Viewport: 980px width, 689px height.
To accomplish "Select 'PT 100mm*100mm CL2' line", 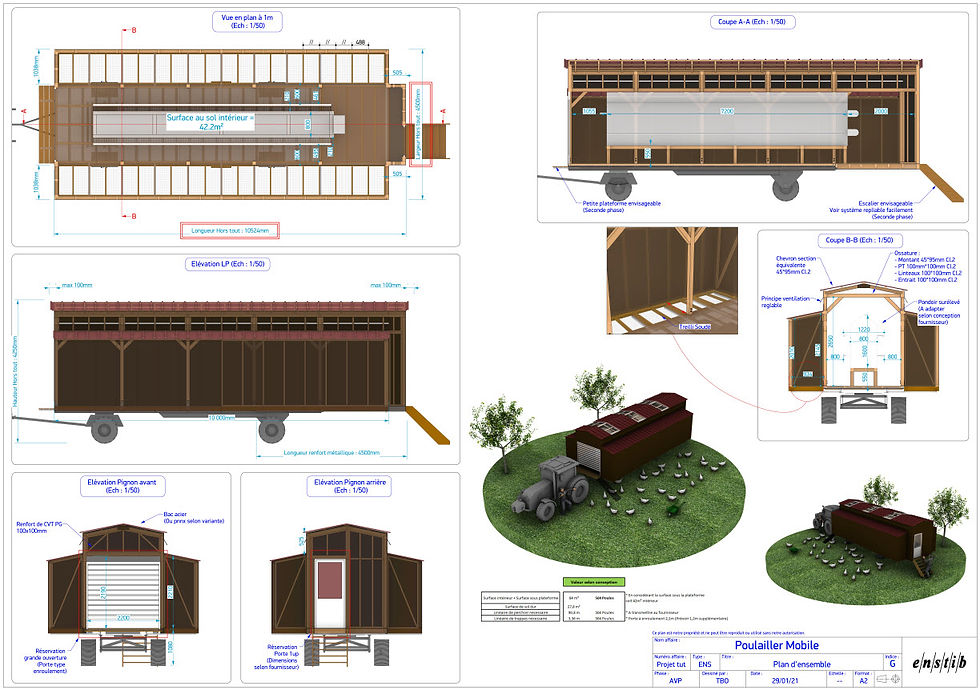I will tap(927, 266).
